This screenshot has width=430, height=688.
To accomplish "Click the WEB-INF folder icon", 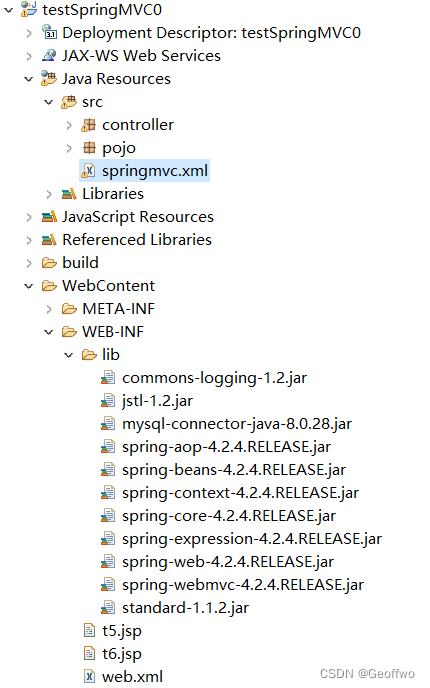I will click(69, 332).
